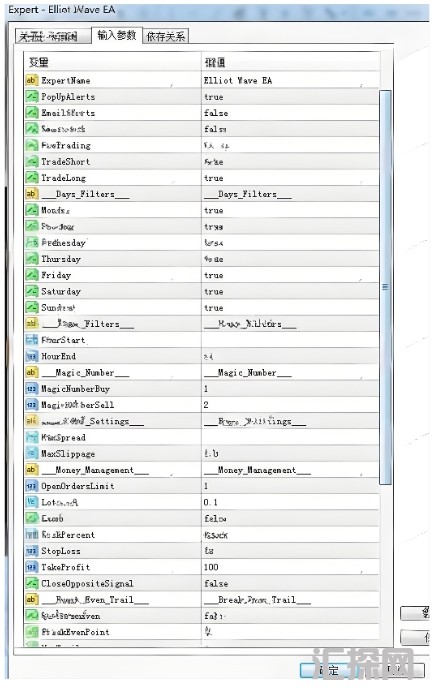Click the icon next to OpenOrdersLimit
Image resolution: width=434 pixels, height=688 pixels.
[x=32, y=486]
